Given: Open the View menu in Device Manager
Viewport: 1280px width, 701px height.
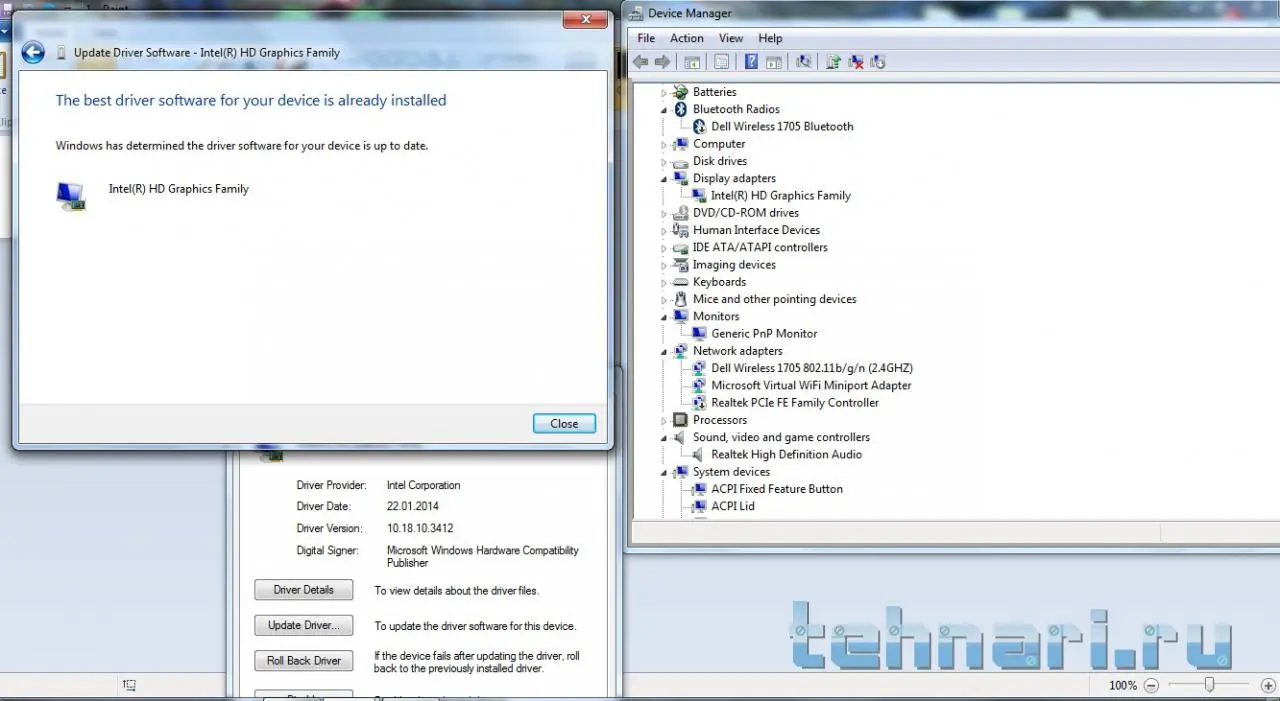Looking at the screenshot, I should 731,38.
